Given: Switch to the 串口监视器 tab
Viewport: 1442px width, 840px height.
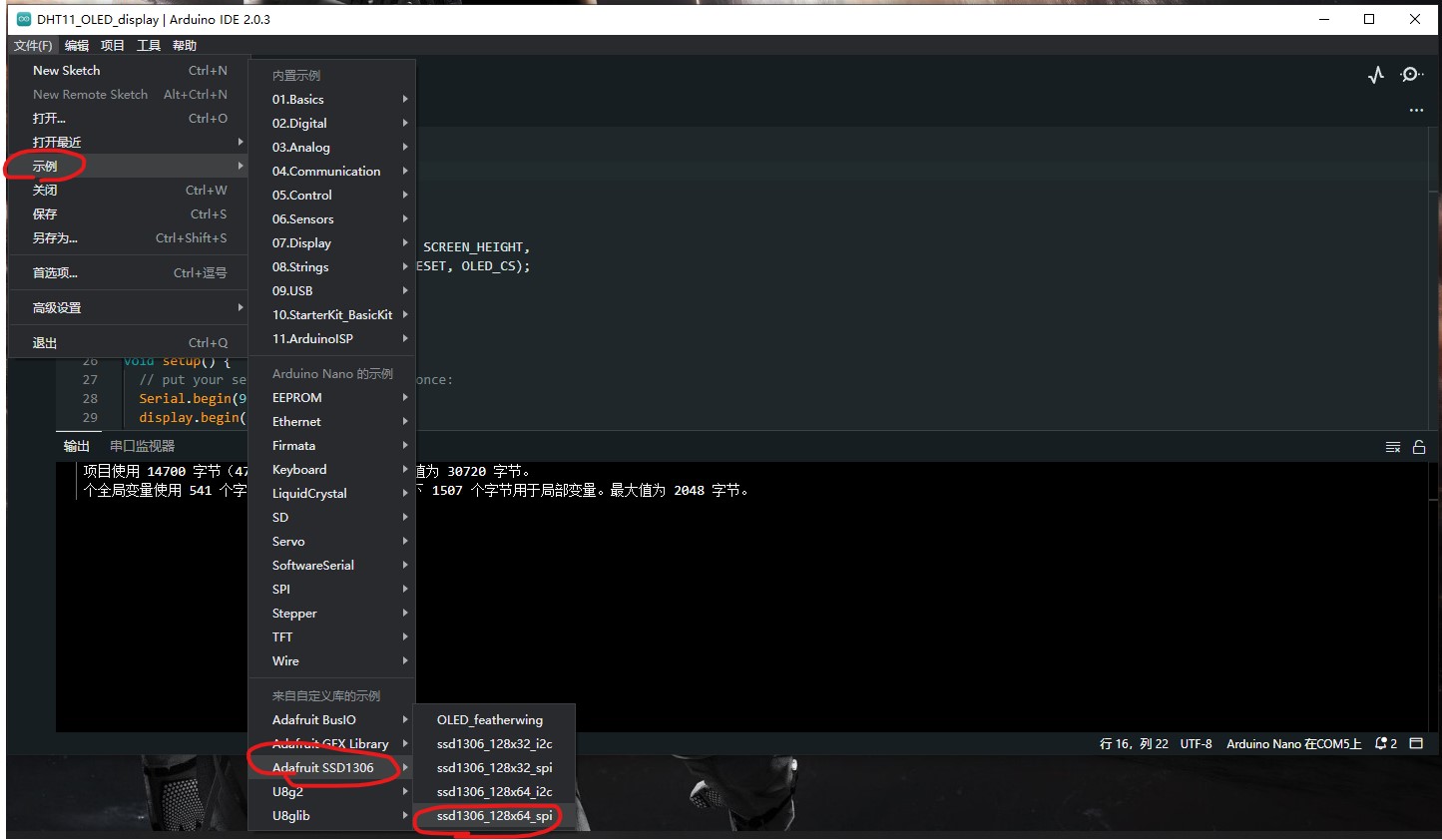Looking at the screenshot, I should pos(142,447).
